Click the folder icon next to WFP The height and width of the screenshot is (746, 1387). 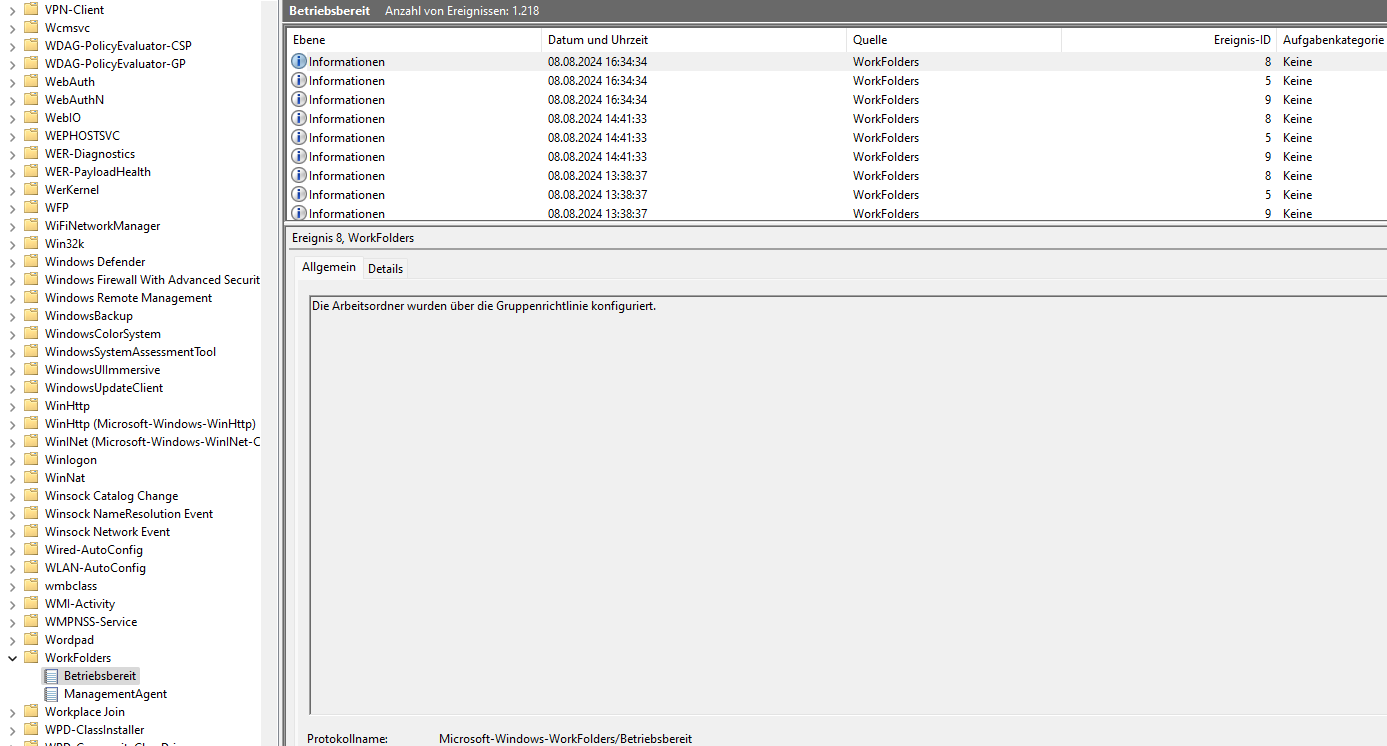(x=31, y=208)
